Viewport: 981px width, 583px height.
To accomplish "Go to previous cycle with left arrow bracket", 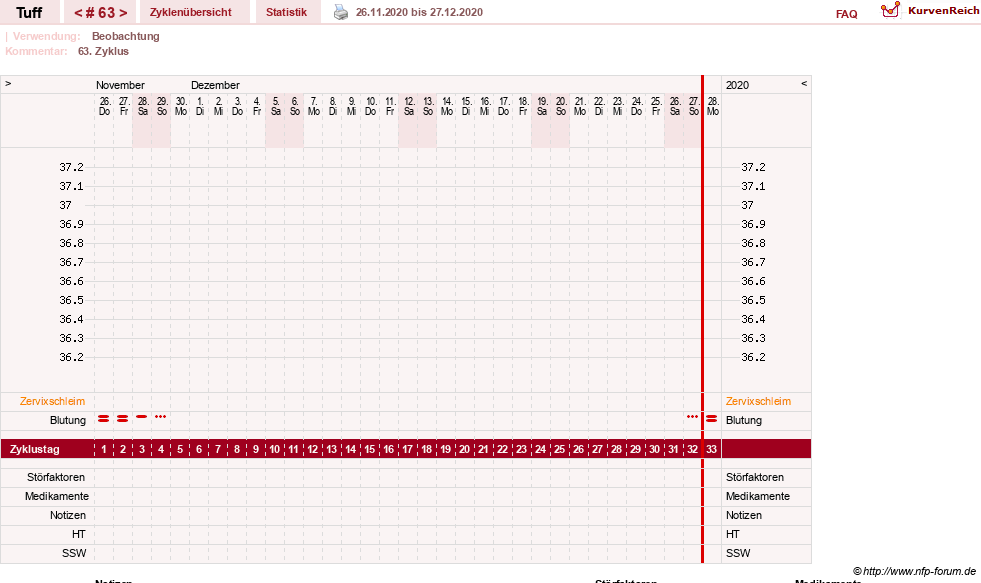I will tap(78, 13).
